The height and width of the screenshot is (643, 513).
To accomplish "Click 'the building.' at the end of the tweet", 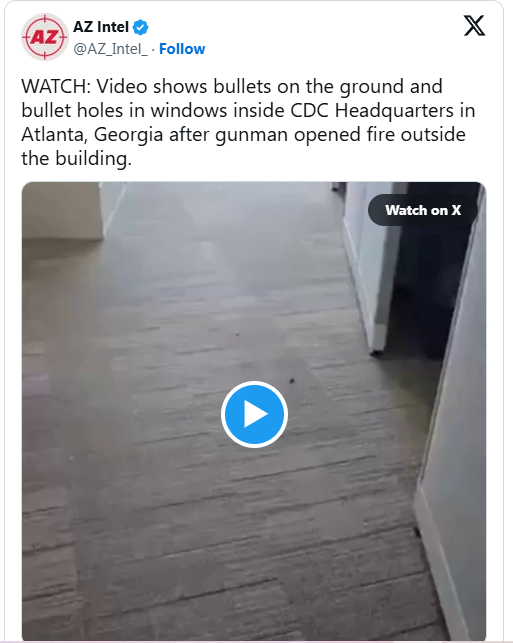I will point(76,158).
